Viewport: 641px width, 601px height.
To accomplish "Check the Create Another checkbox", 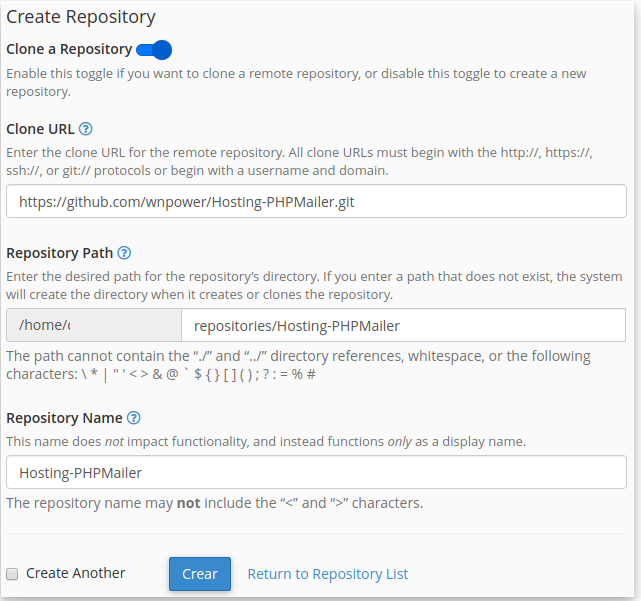I will (12, 574).
